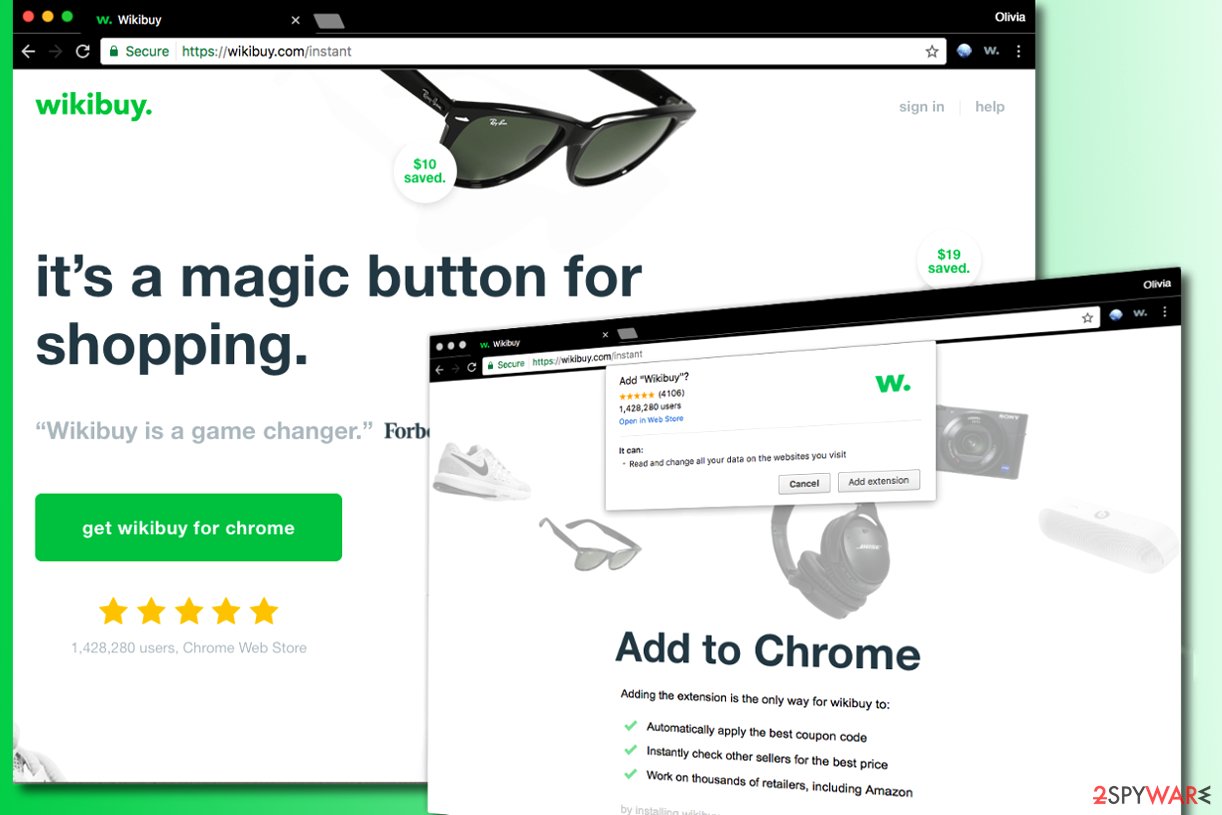Screen dimensions: 1222x815
Task: Open a new tab in the back window
Action: pos(329,21)
